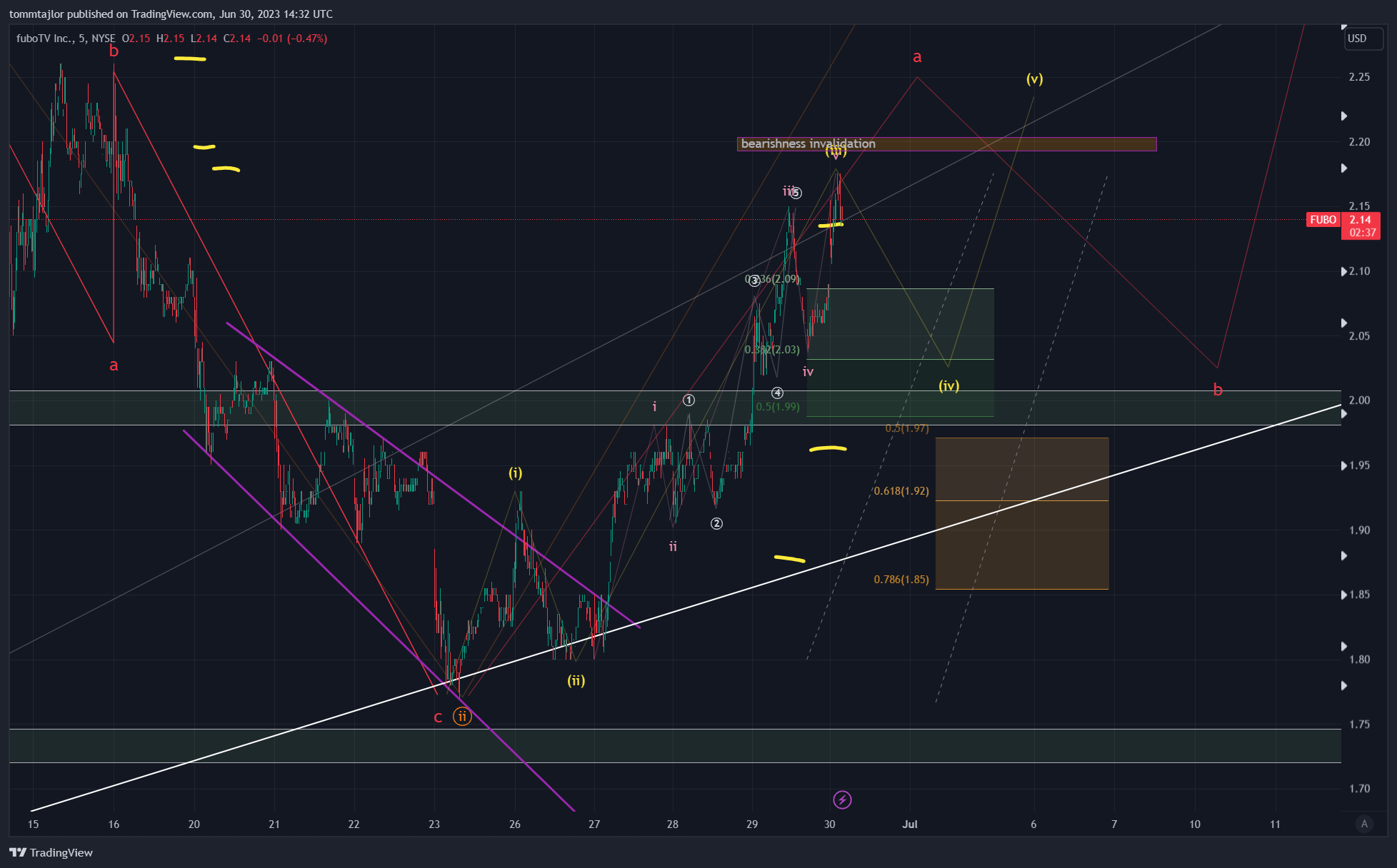This screenshot has width=1397, height=868.
Task: Select the yellow (iii) wave label
Action: point(836,151)
